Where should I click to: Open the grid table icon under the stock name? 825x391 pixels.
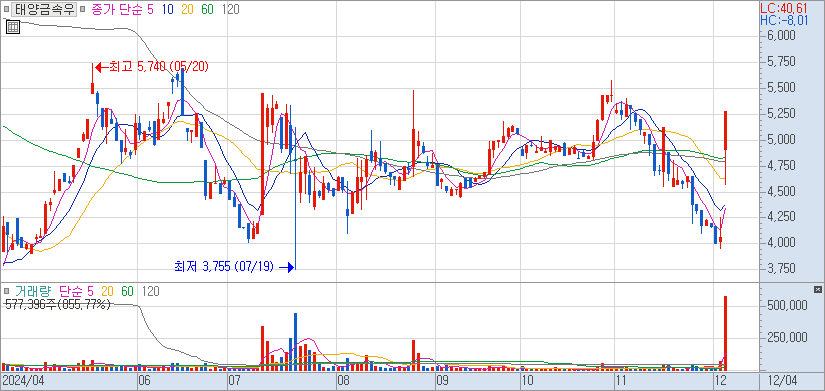pyautogui.click(x=13, y=27)
